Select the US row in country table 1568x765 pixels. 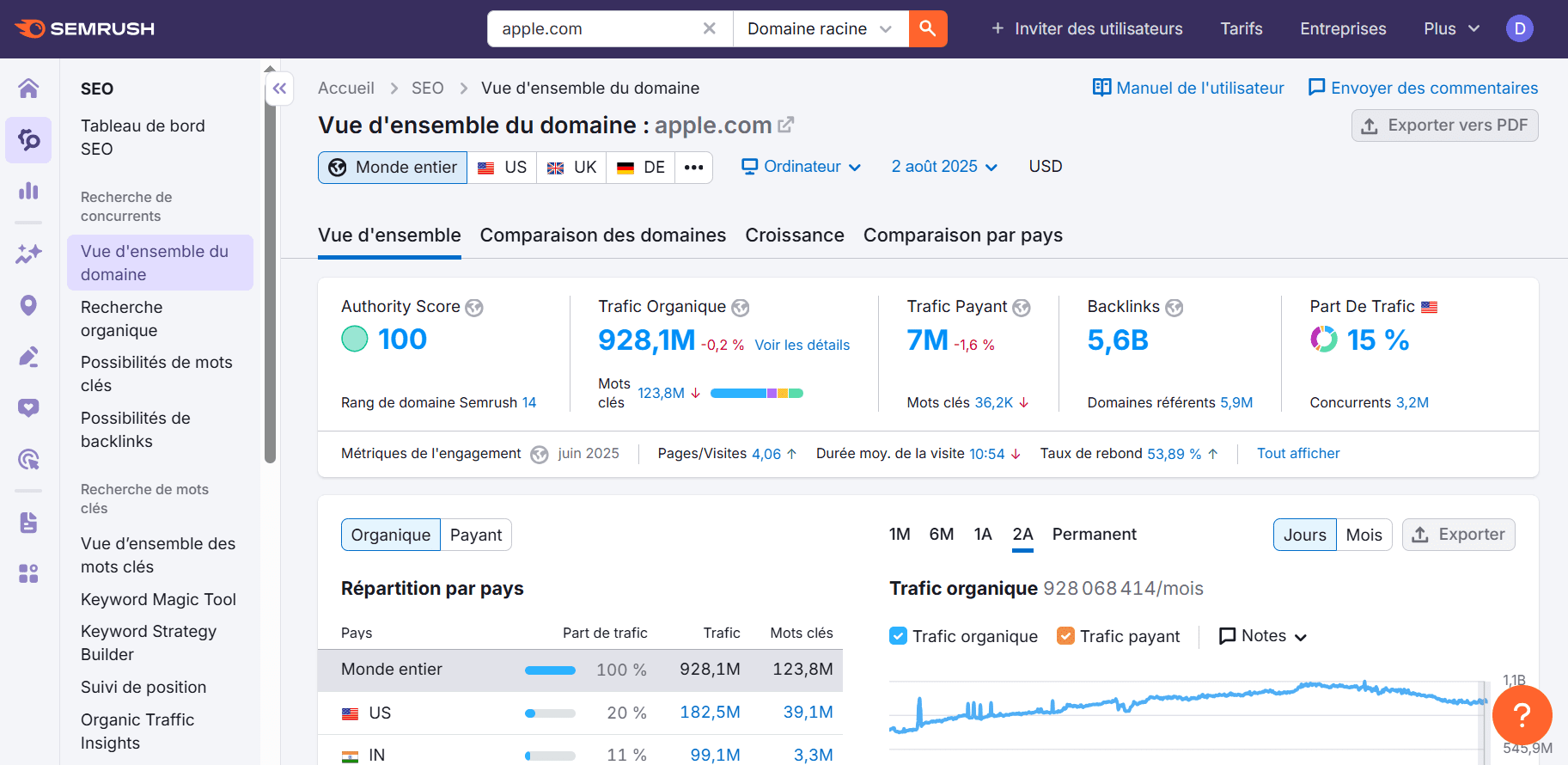point(580,713)
